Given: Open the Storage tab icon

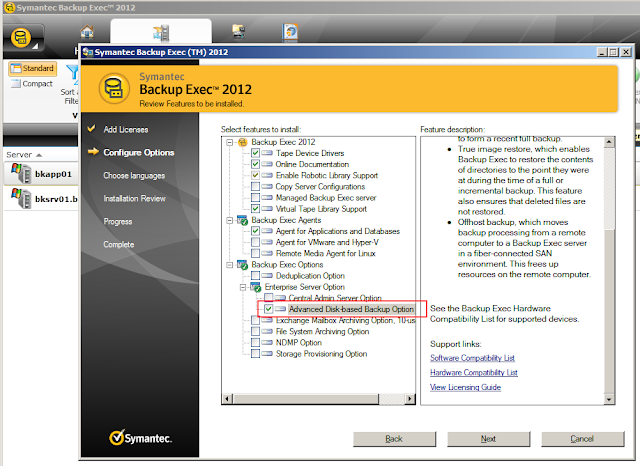Looking at the screenshot, I should point(238,31).
